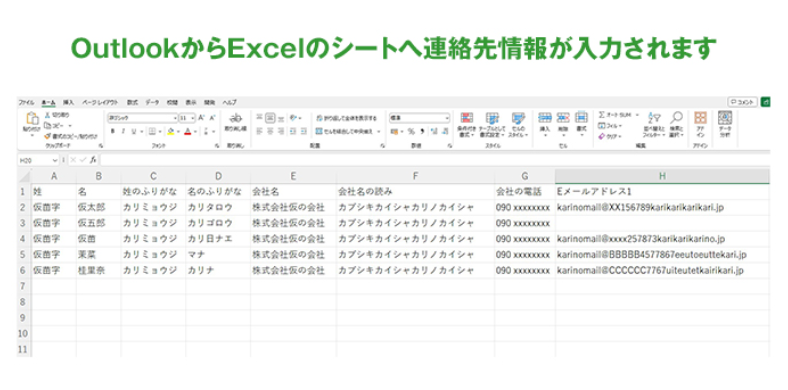Click merge and center cells
This screenshot has width=788, height=390.
click(x=345, y=131)
